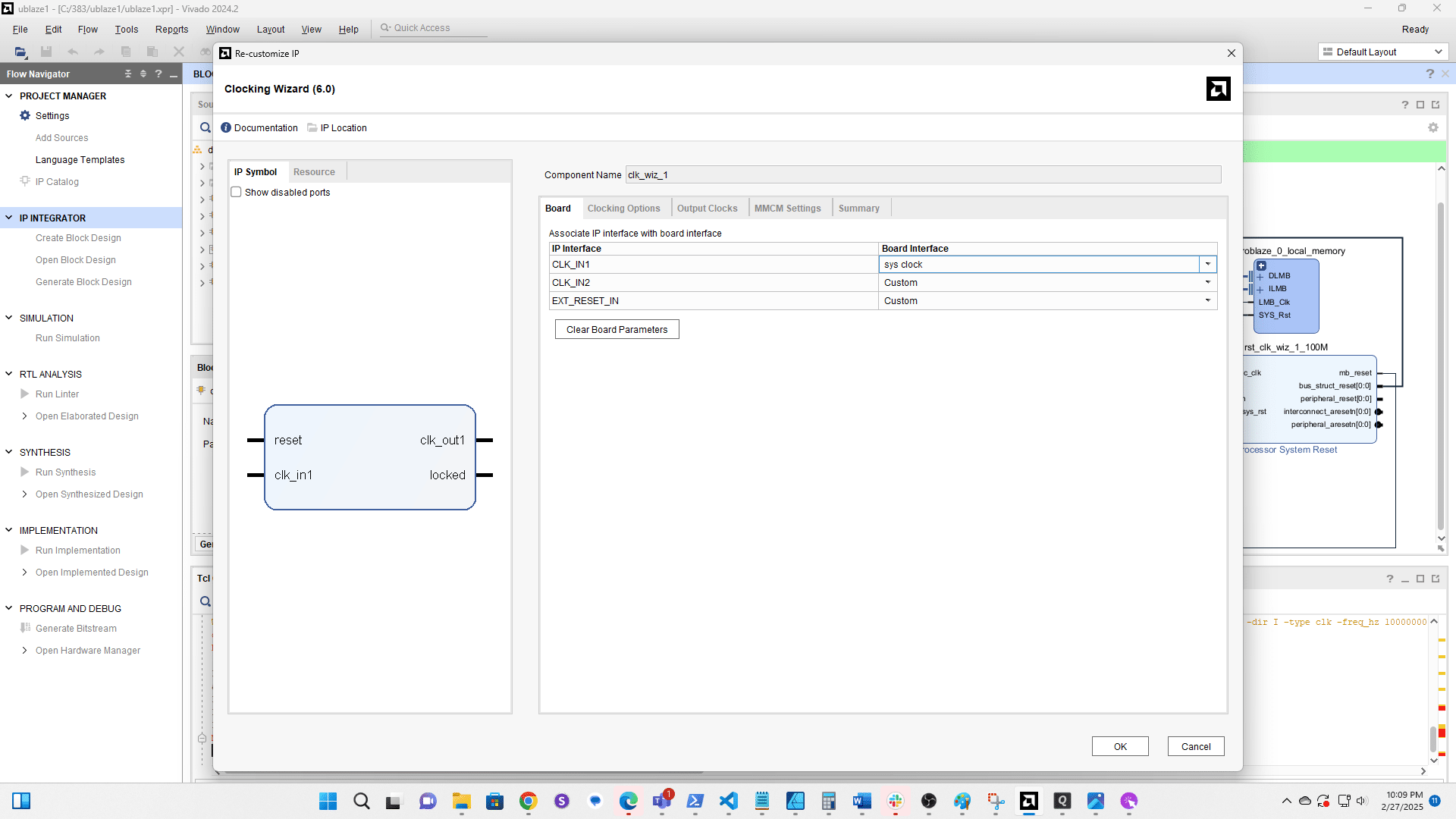Enable Show disabled ports checkbox
This screenshot has width=1456, height=819.
tap(237, 192)
